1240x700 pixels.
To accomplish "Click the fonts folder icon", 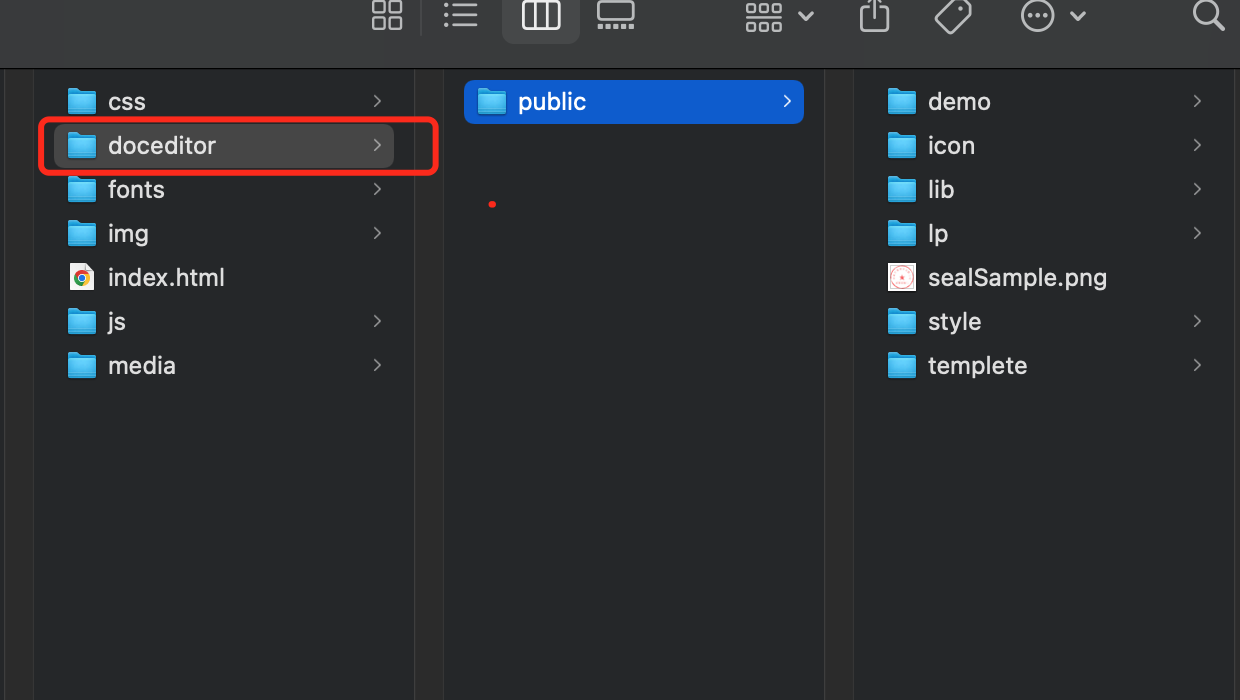I will (x=82, y=190).
